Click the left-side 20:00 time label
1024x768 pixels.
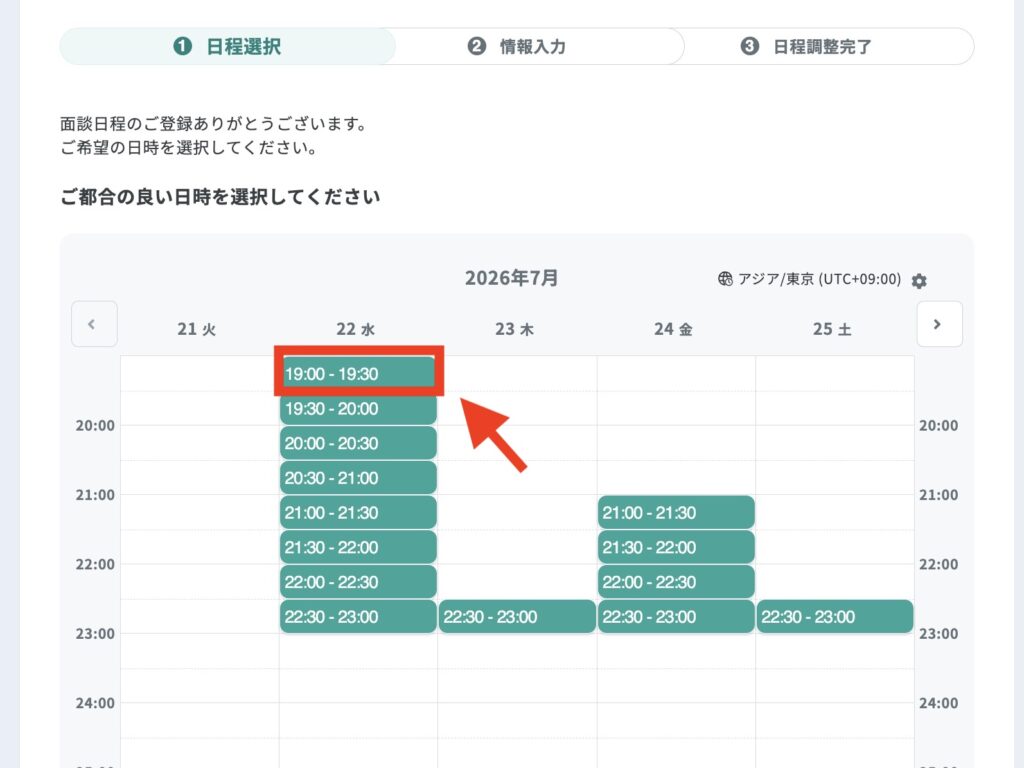pyautogui.click(x=95, y=426)
